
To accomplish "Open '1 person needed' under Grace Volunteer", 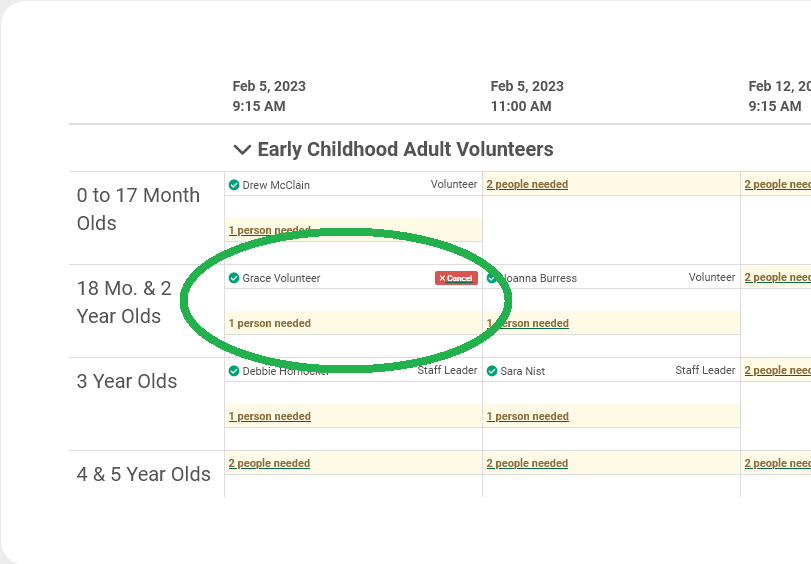I will pyautogui.click(x=269, y=323).
